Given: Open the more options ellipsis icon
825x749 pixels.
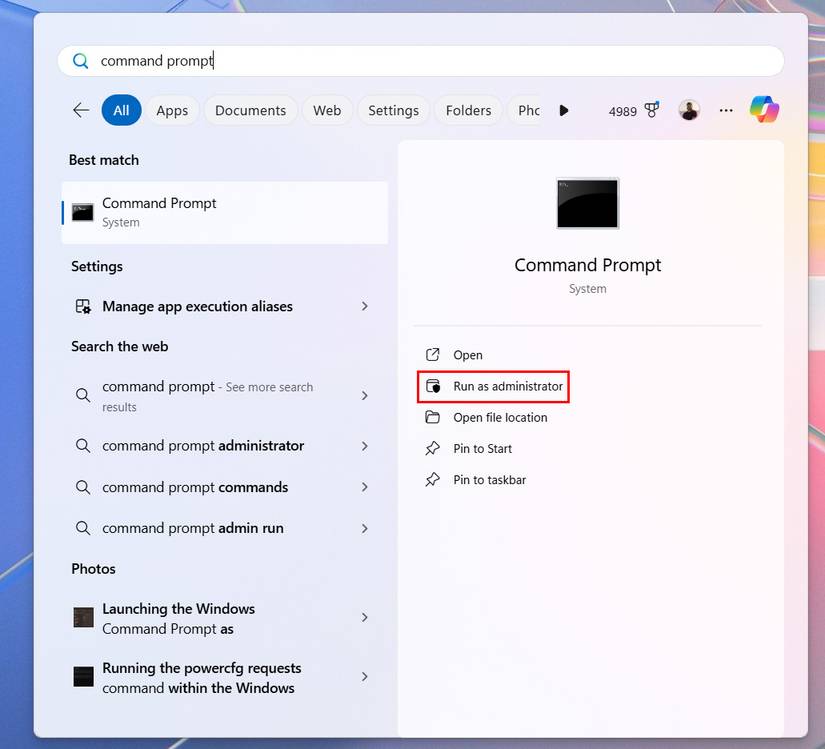Looking at the screenshot, I should pyautogui.click(x=725, y=111).
